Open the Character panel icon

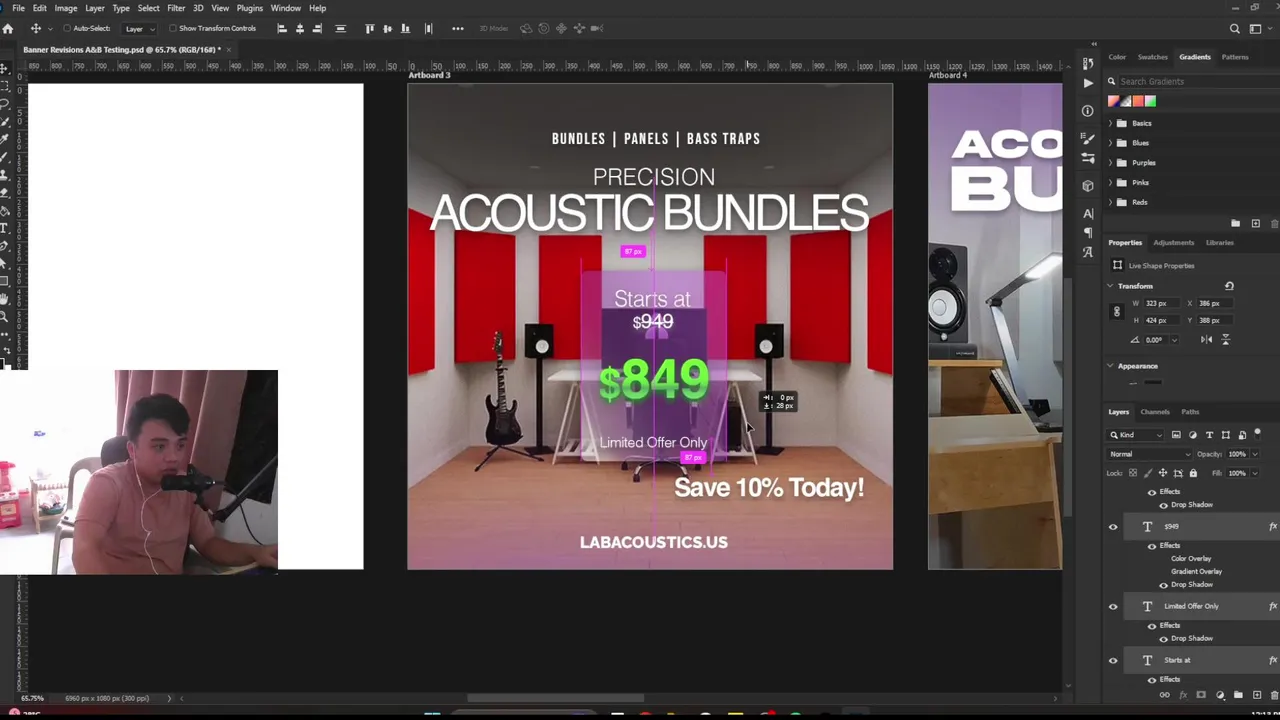[x=1088, y=213]
